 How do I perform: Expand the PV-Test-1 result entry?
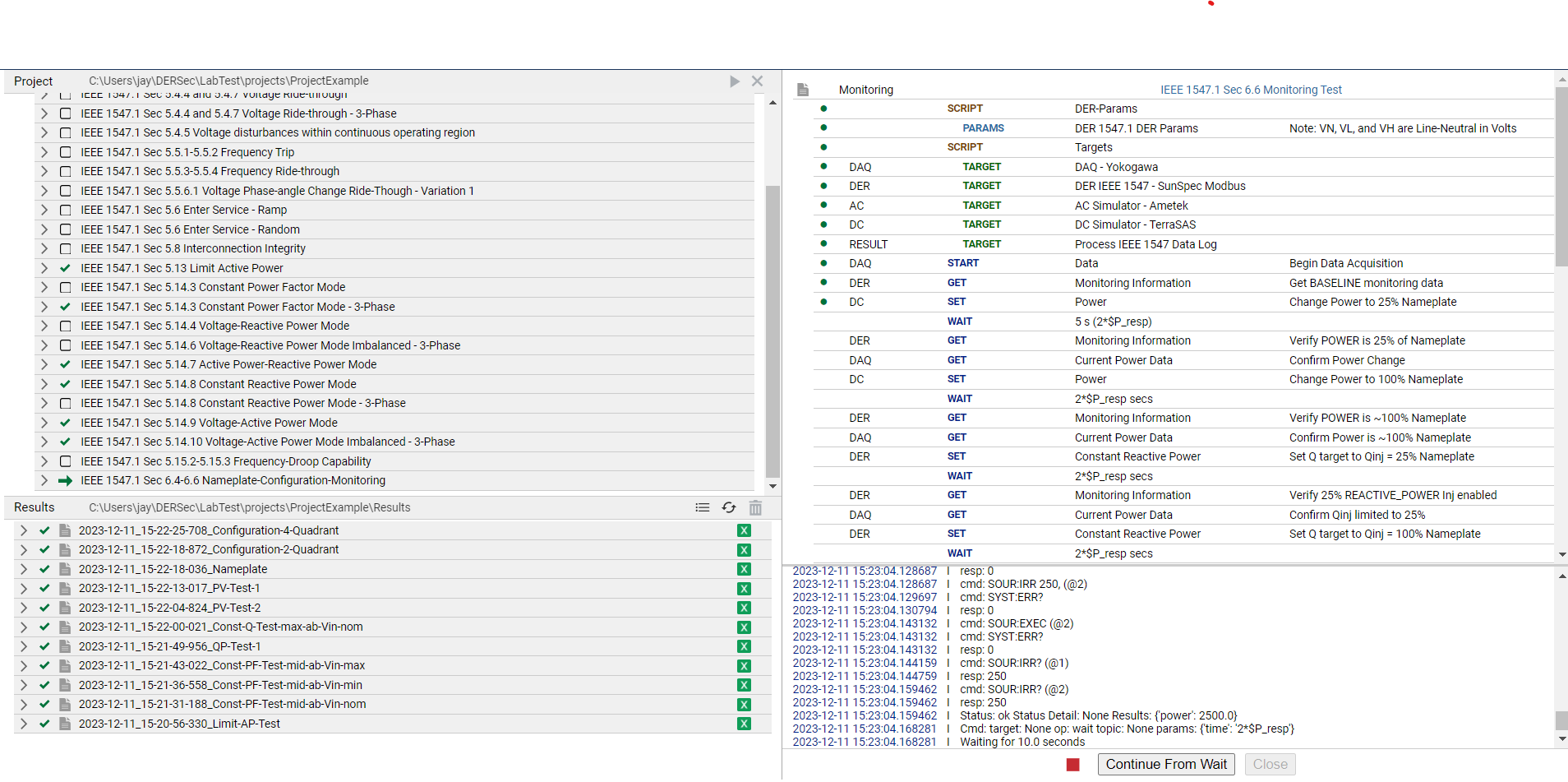click(24, 589)
